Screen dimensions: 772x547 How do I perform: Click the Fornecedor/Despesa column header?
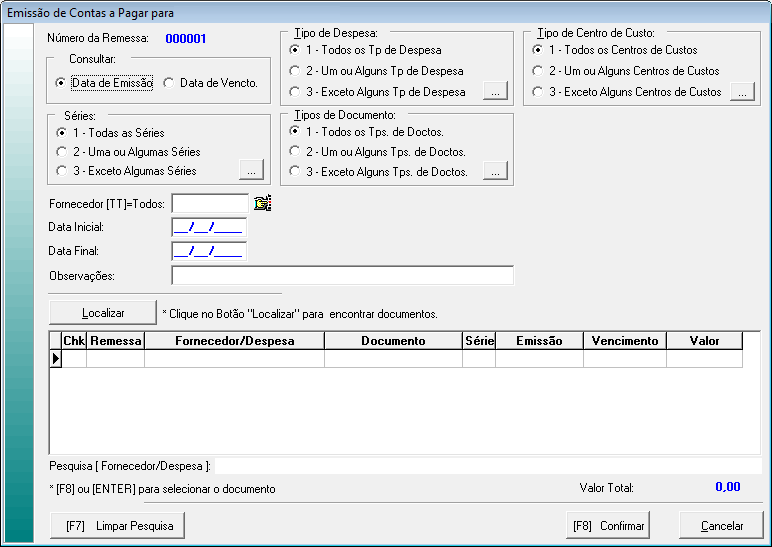point(234,341)
